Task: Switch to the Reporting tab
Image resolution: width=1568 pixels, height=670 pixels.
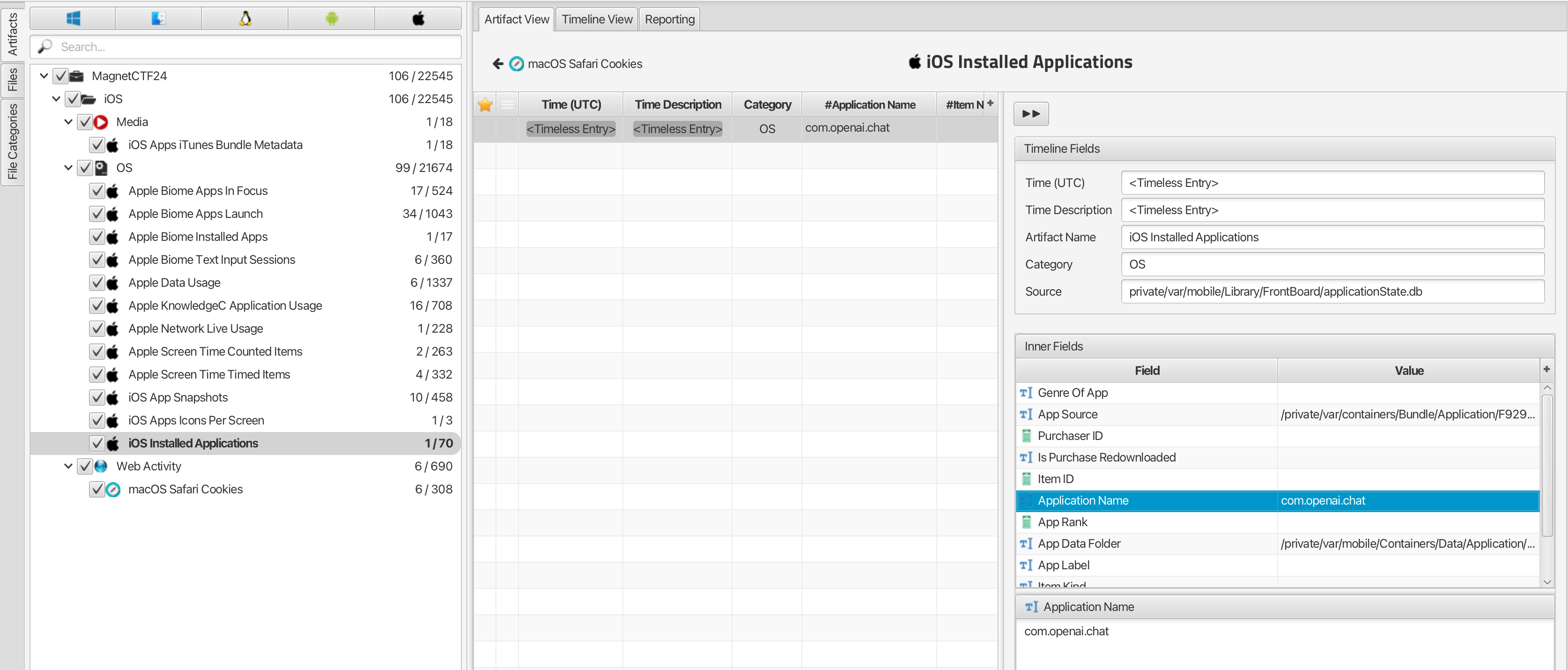Action: [670, 20]
